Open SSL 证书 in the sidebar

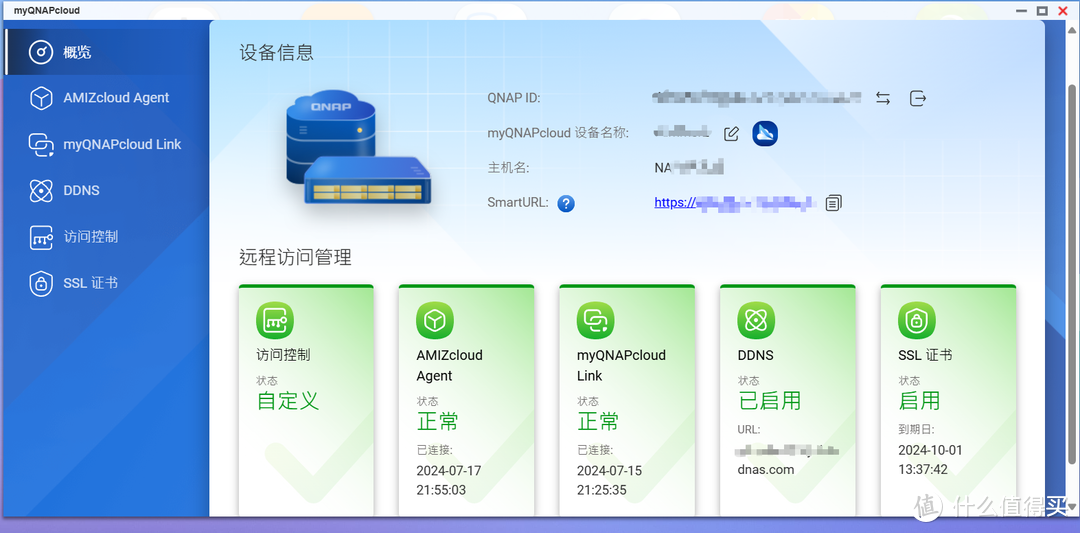107,282
